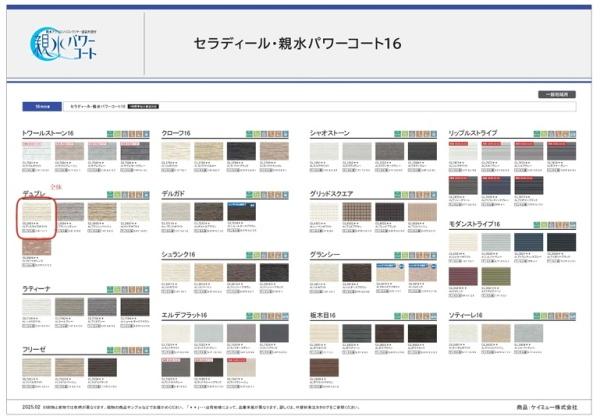
Task: Open the シャオストーン section heading
Action: [329, 133]
